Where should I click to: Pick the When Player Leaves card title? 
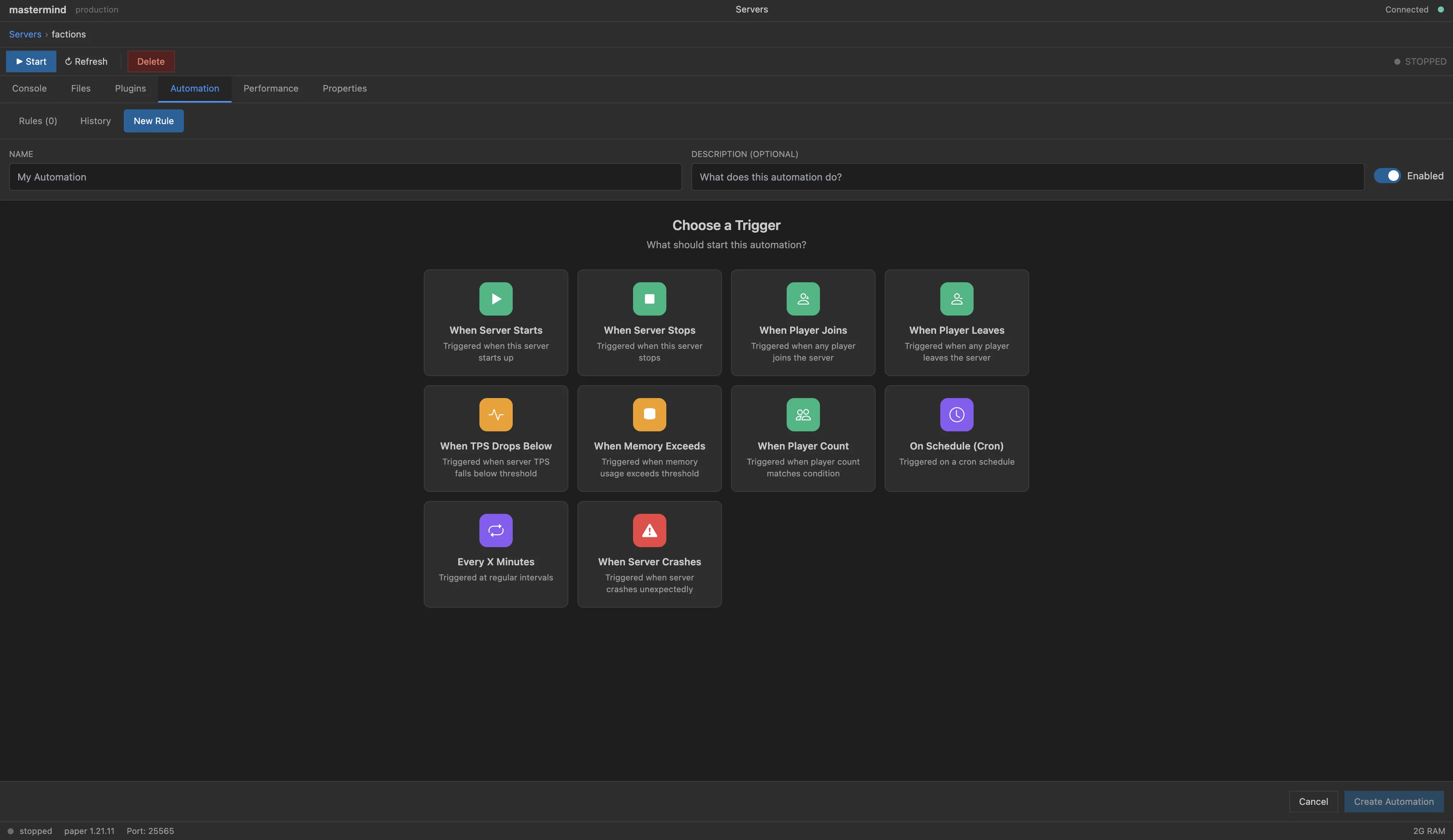tap(957, 330)
